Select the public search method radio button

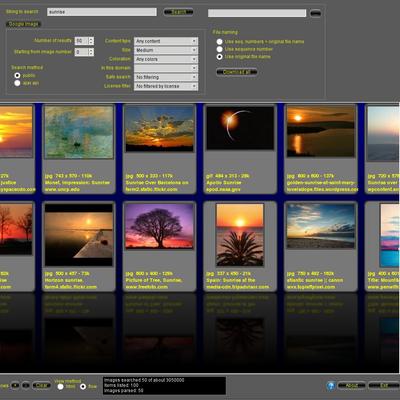pos(17,76)
